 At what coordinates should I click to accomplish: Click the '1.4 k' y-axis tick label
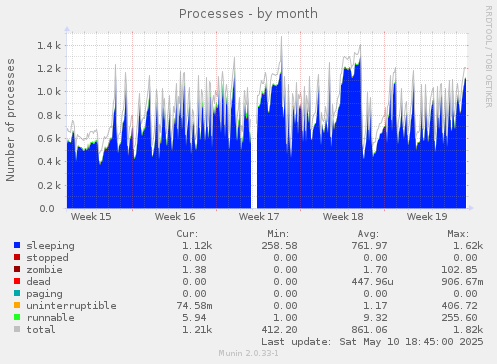pos(49,45)
